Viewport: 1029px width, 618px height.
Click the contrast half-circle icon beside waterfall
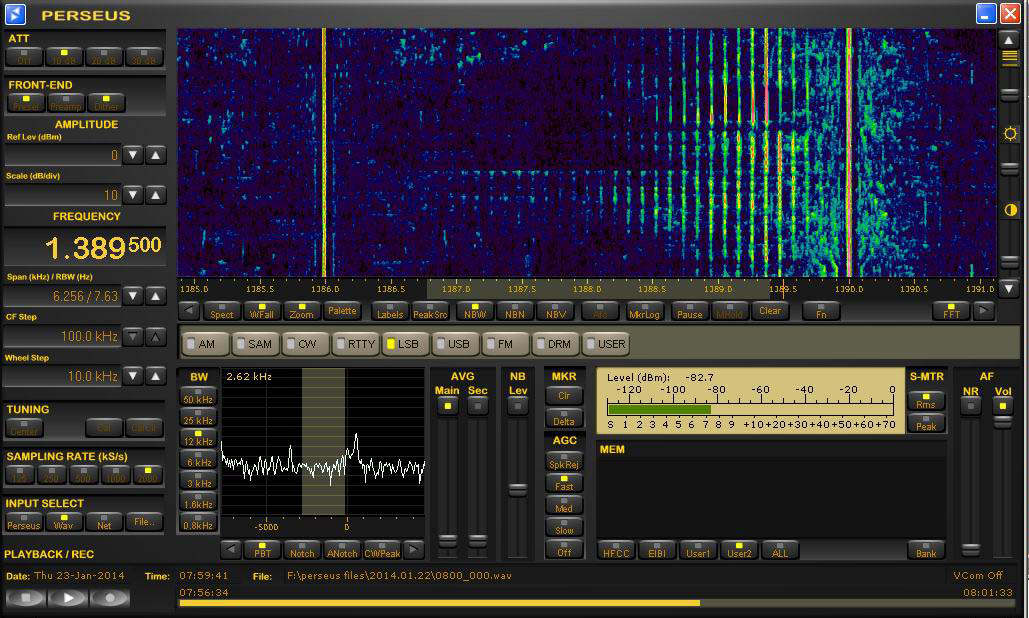(1010, 210)
